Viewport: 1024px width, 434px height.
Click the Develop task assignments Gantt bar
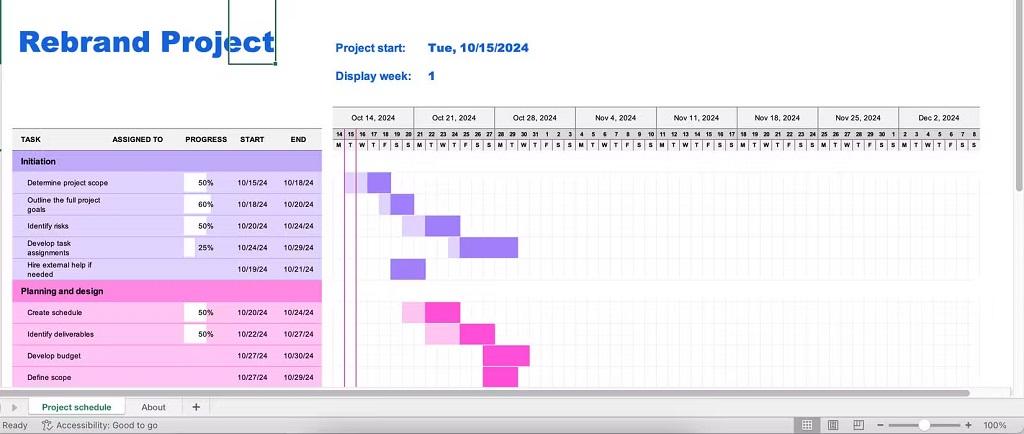(x=483, y=248)
